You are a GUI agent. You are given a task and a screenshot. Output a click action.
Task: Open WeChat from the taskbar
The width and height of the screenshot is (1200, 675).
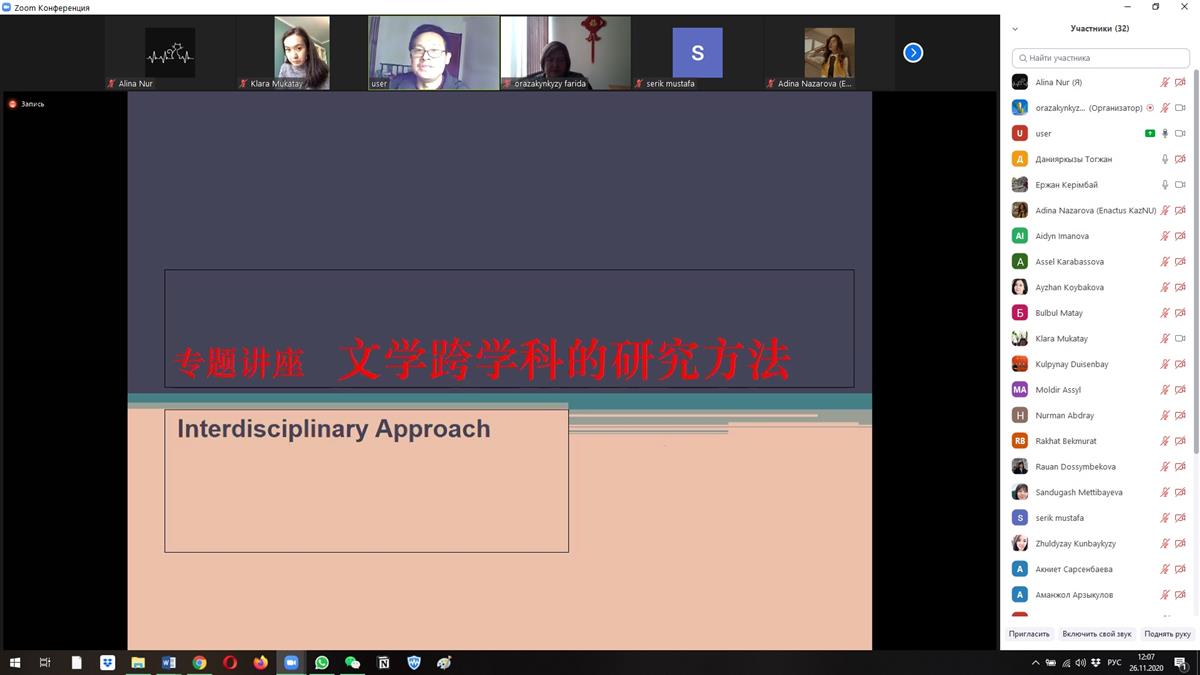click(x=352, y=662)
